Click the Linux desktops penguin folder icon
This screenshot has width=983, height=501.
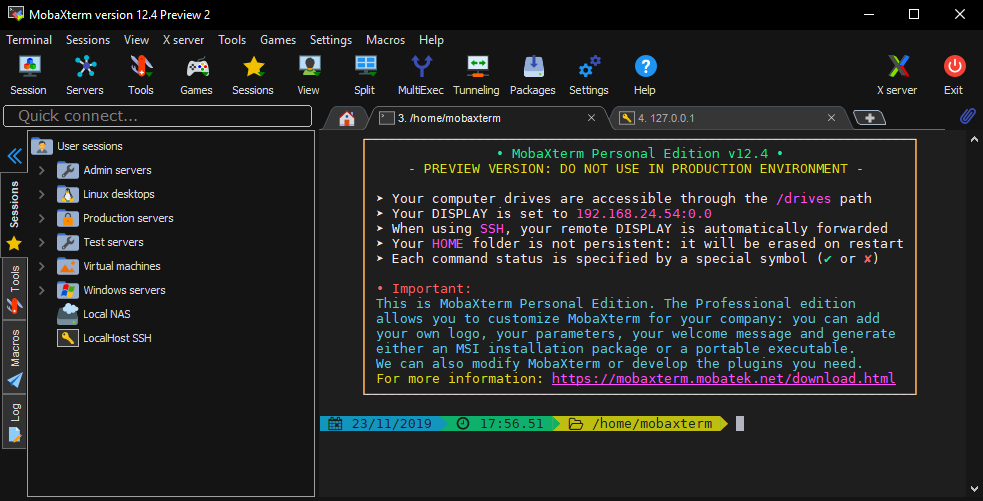point(68,194)
